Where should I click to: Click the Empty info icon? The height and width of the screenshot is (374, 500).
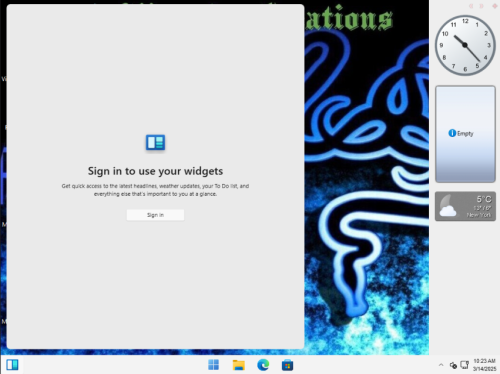pos(452,133)
